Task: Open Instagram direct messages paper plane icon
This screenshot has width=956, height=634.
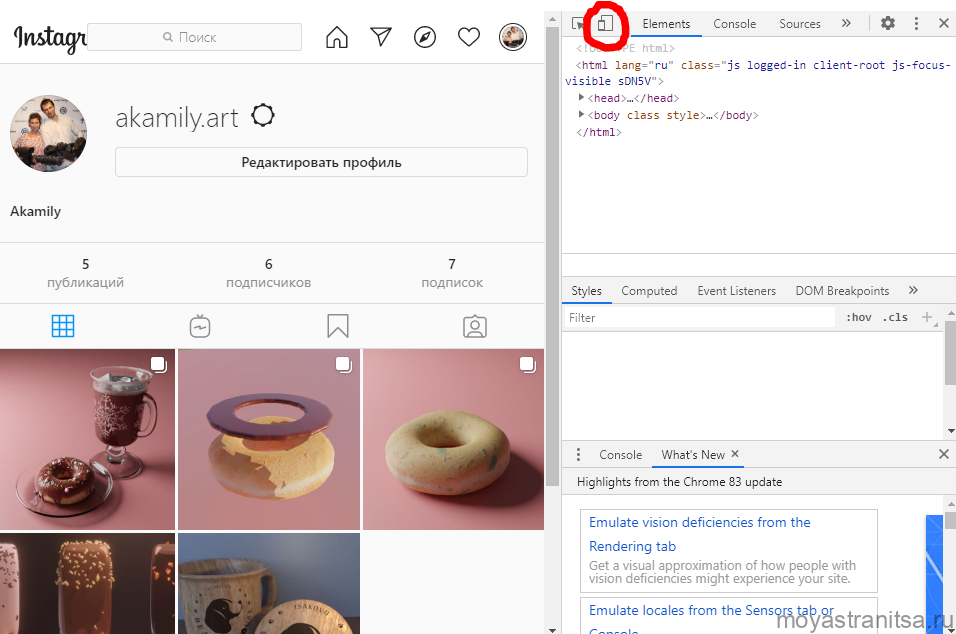Action: [x=381, y=38]
